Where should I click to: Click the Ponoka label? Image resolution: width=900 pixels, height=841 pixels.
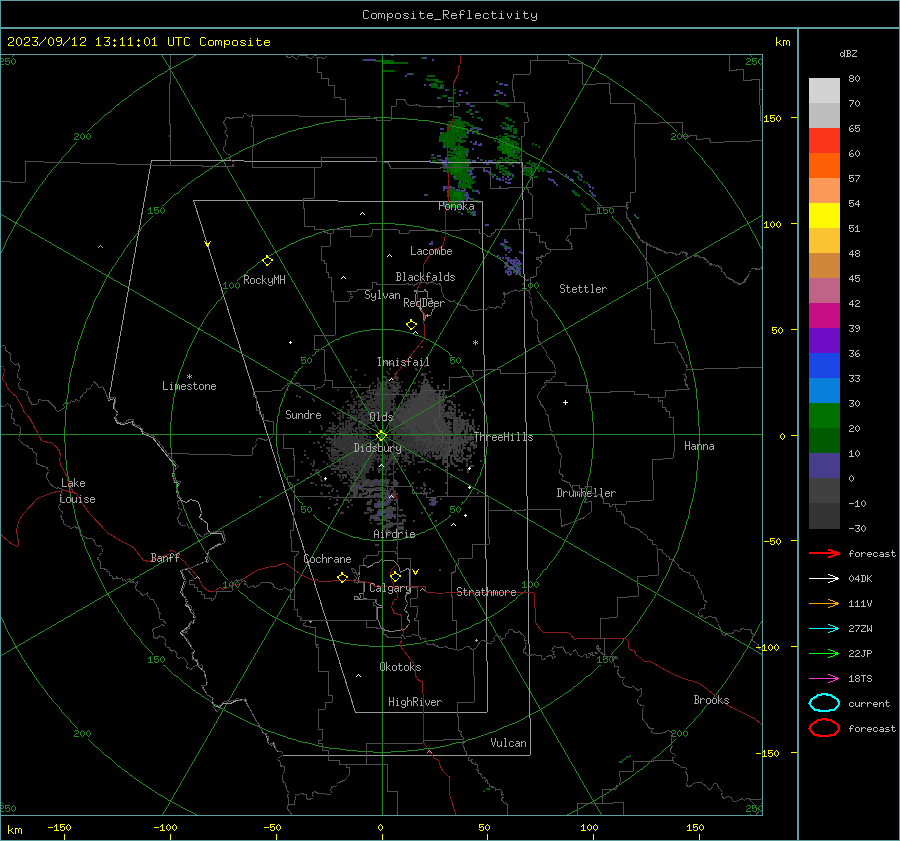pyautogui.click(x=456, y=206)
